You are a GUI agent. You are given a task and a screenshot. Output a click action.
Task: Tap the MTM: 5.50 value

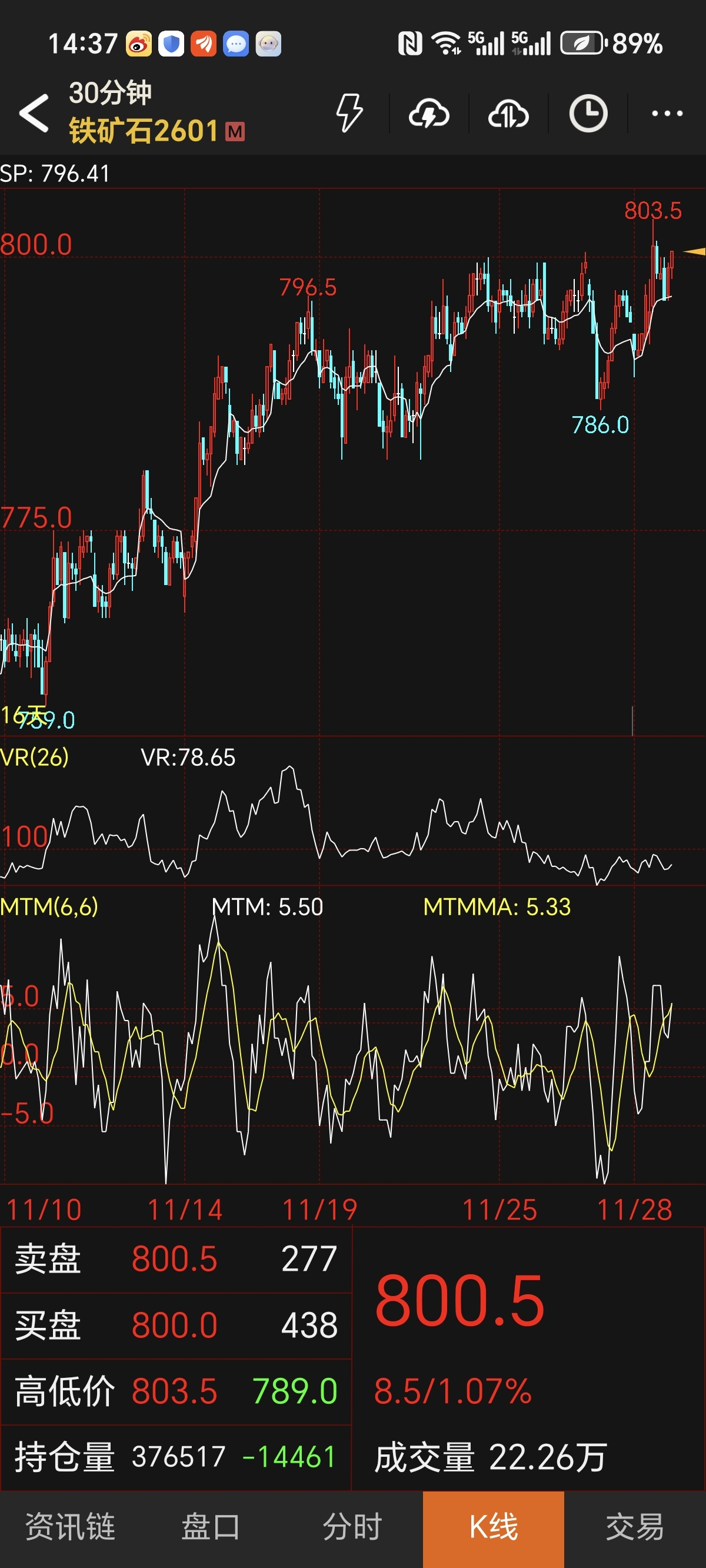click(268, 907)
